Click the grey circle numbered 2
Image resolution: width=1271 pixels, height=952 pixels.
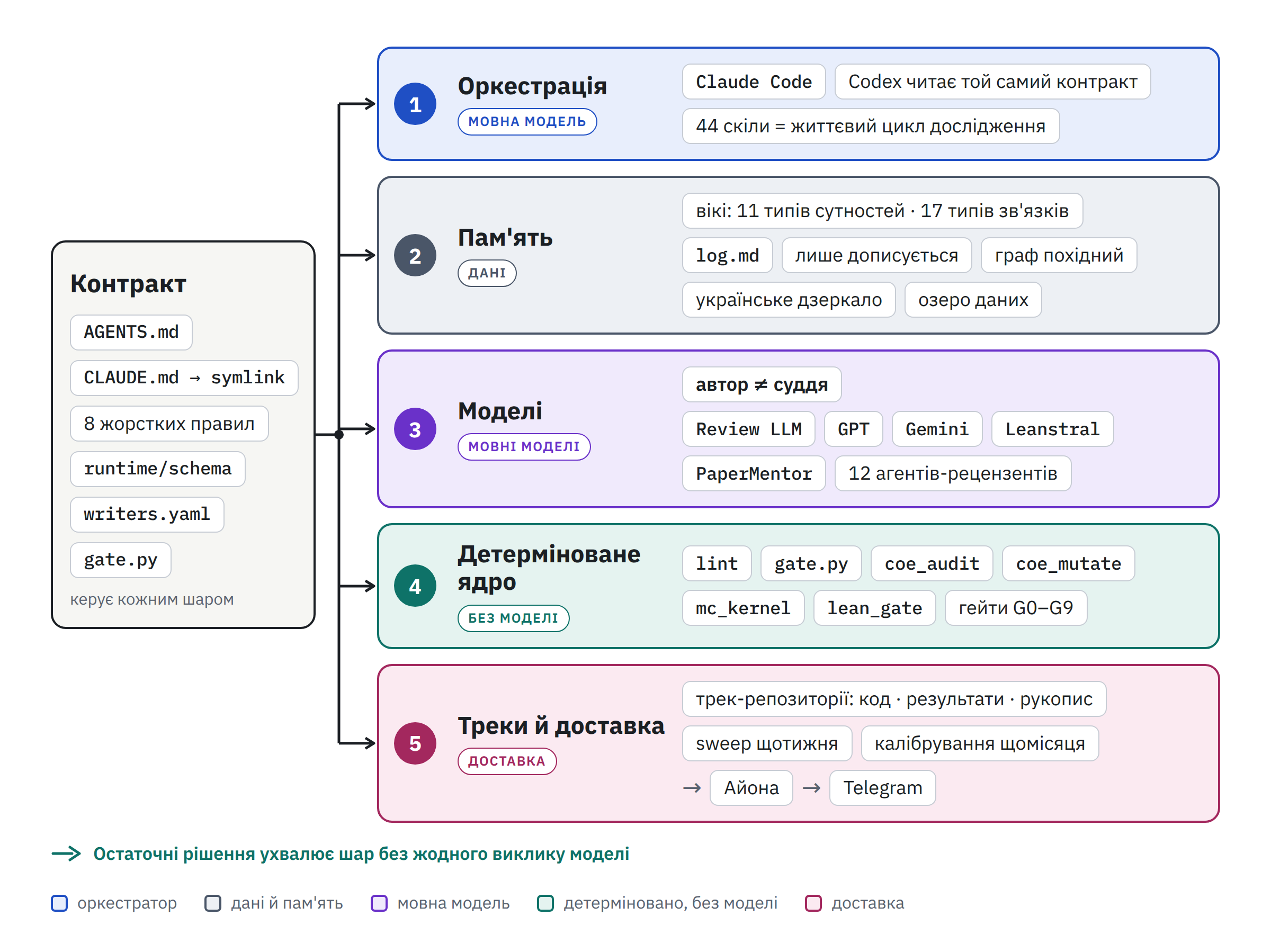(x=415, y=255)
